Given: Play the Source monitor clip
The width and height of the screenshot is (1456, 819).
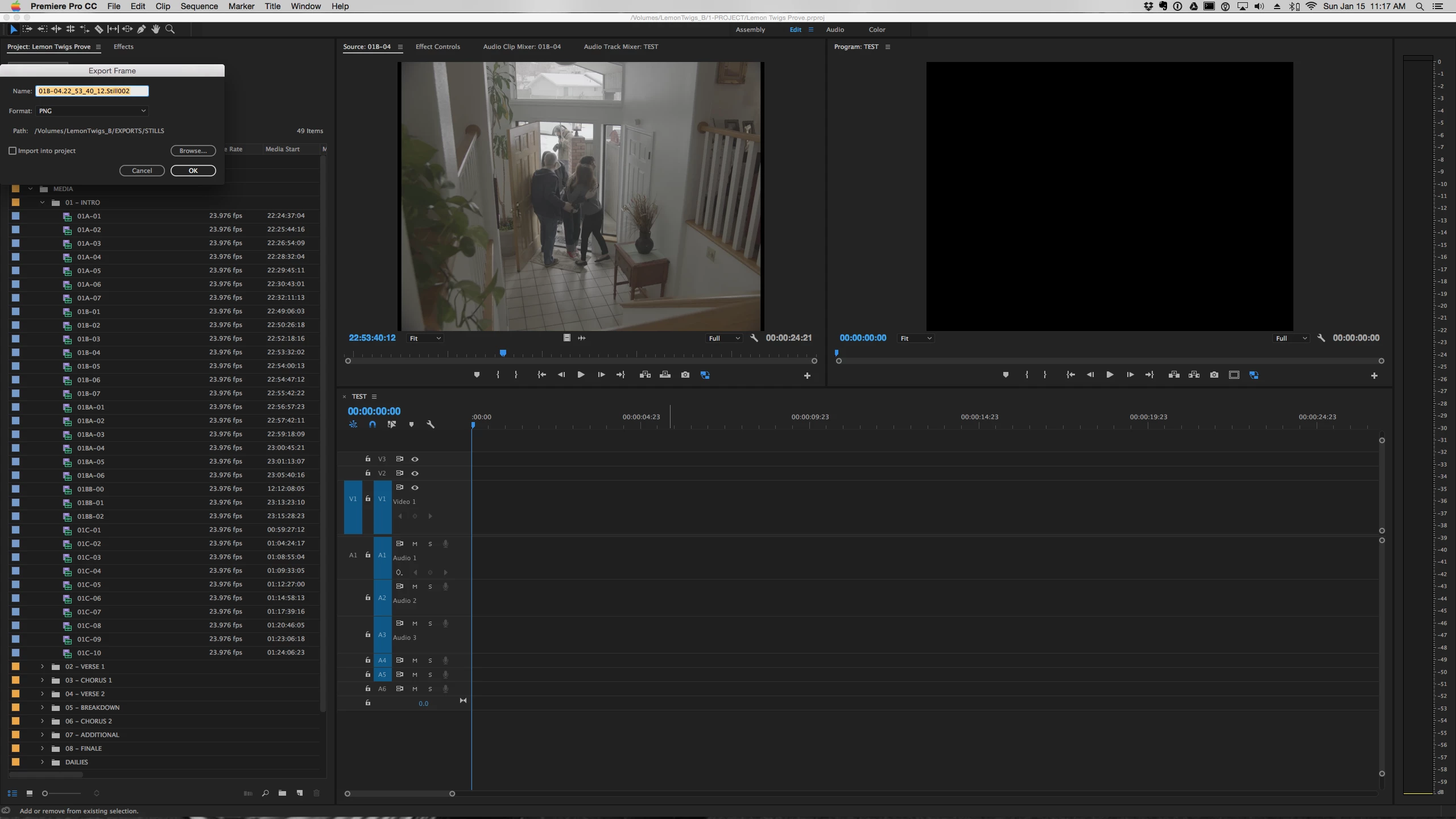Looking at the screenshot, I should [x=581, y=375].
